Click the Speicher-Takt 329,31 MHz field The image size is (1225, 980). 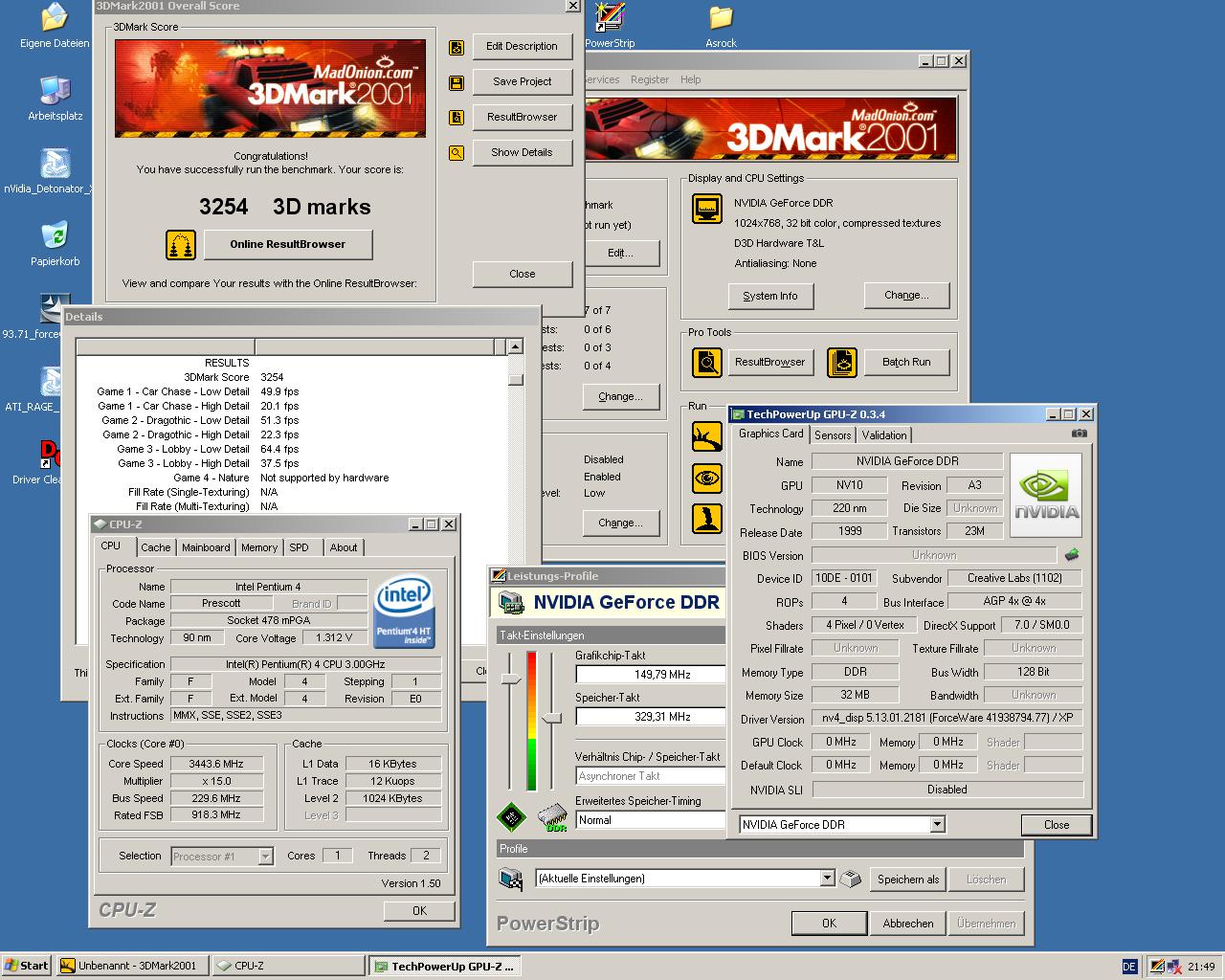click(650, 717)
